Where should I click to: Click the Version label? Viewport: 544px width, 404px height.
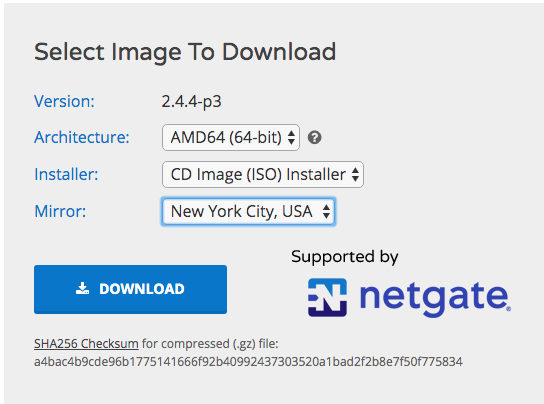(x=65, y=101)
